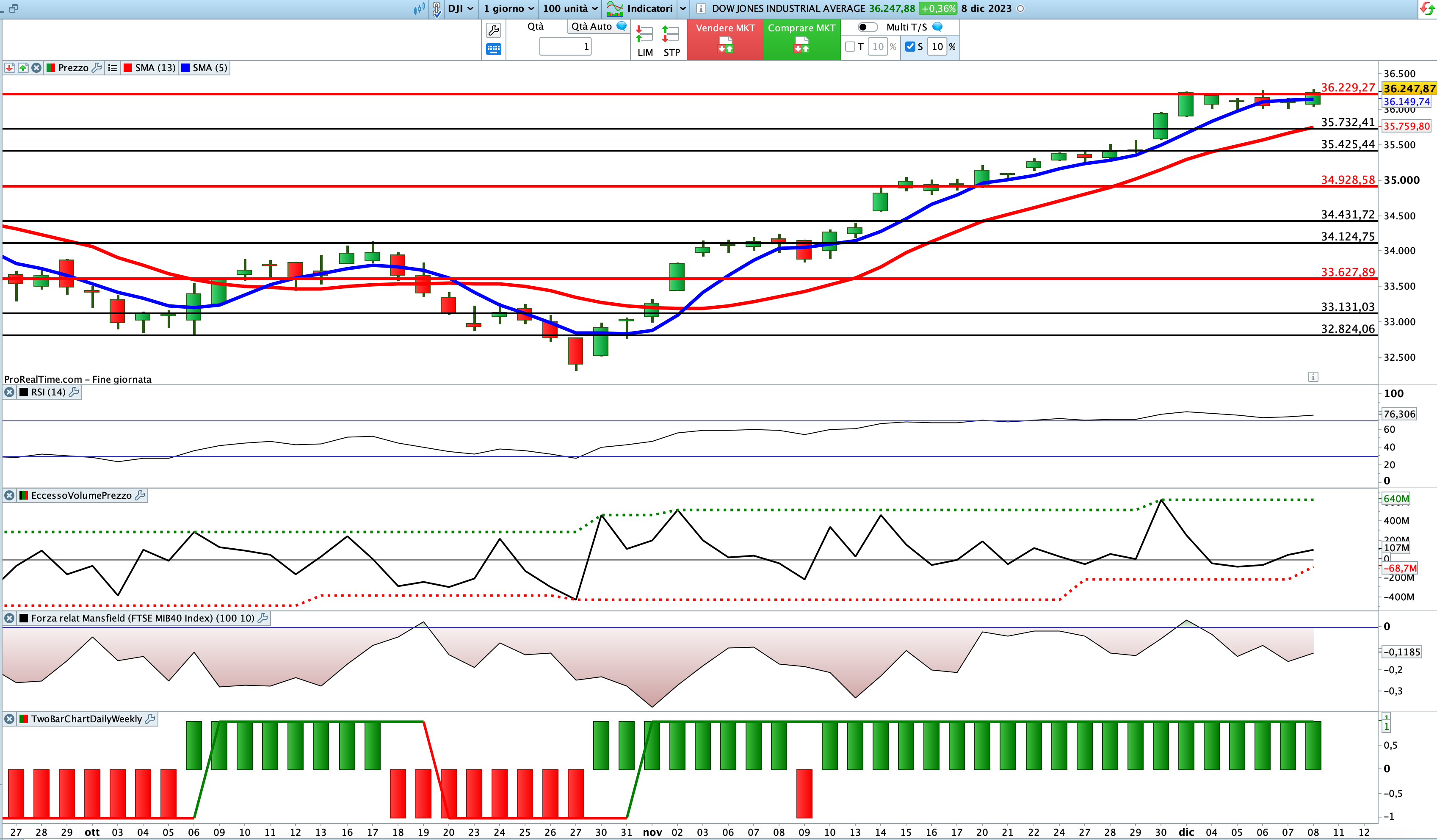The image size is (1437, 840).
Task: Click the +0,36% change badge
Action: (x=938, y=8)
